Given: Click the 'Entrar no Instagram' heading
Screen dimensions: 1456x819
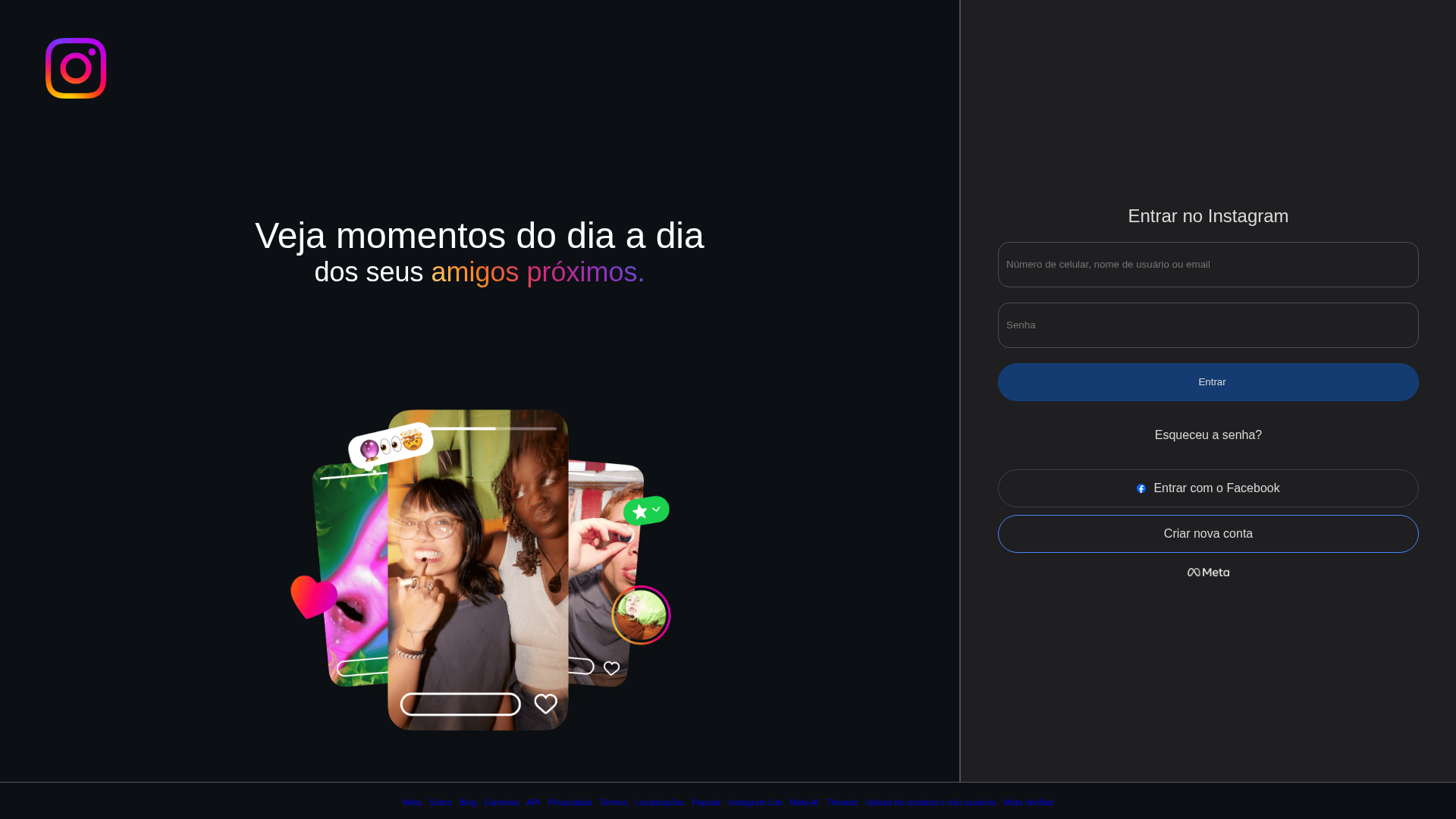Looking at the screenshot, I should pyautogui.click(x=1208, y=216).
